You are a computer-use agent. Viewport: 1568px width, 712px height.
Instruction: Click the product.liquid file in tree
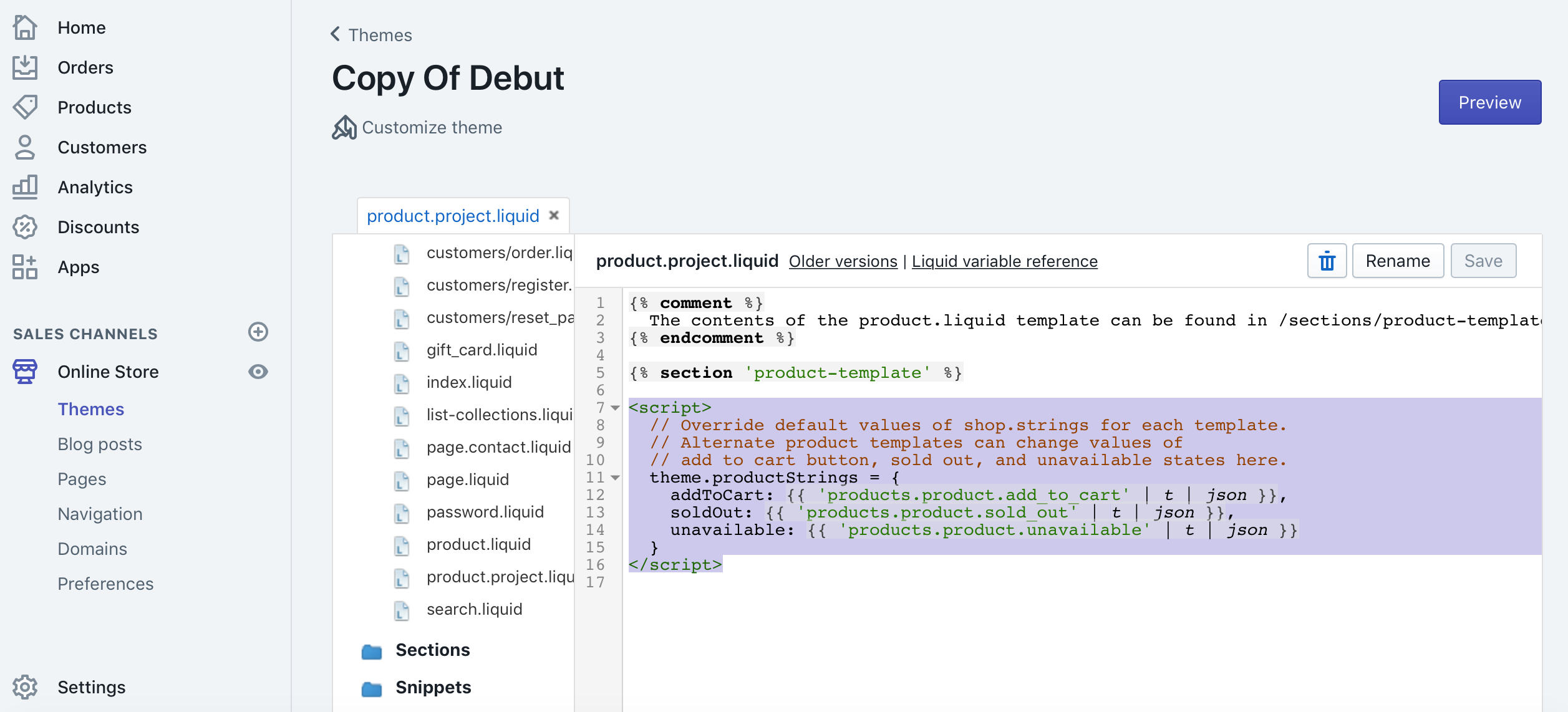click(479, 543)
